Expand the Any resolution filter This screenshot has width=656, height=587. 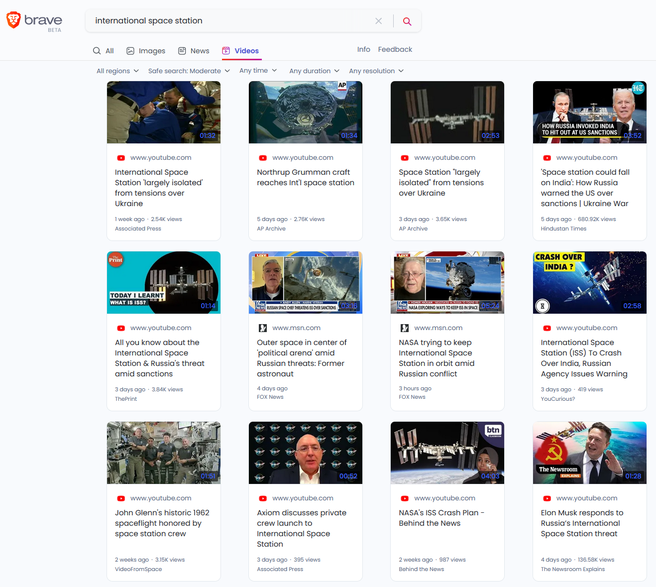click(x=376, y=71)
